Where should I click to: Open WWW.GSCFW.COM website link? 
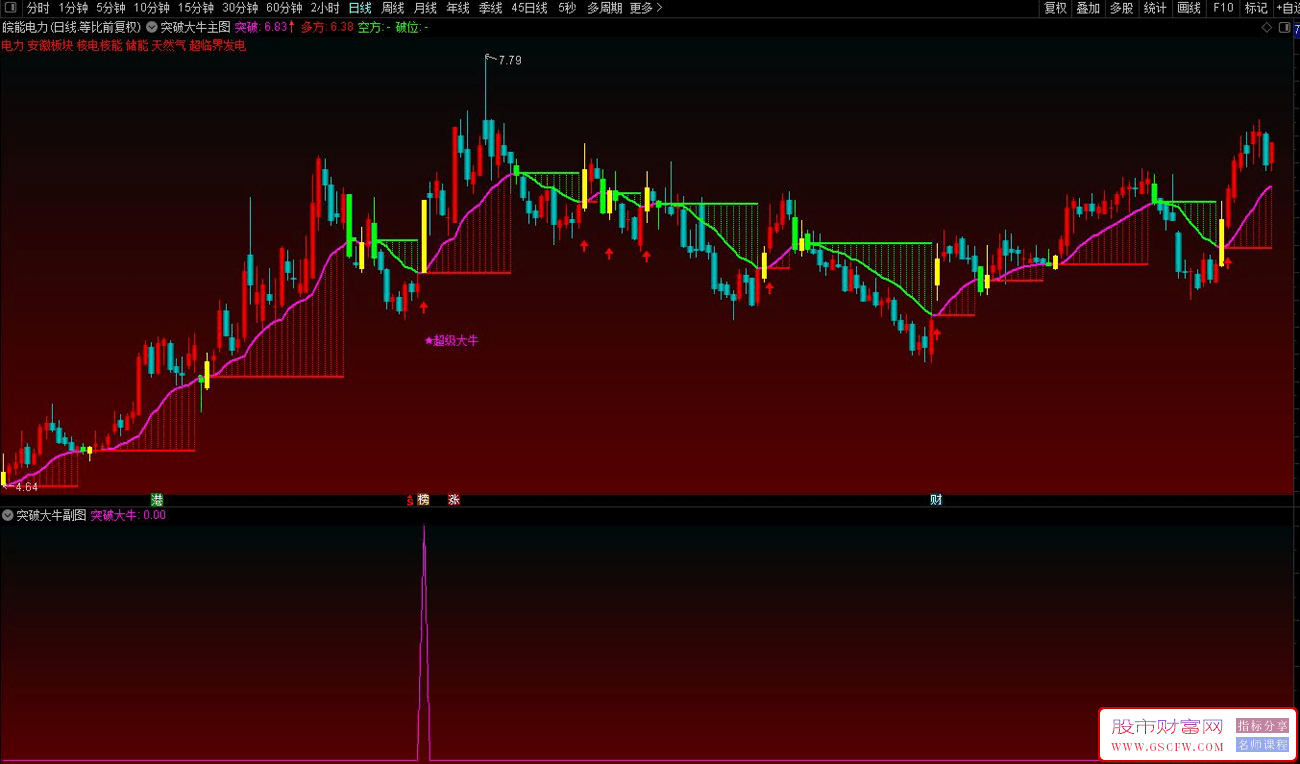pyautogui.click(x=1167, y=747)
